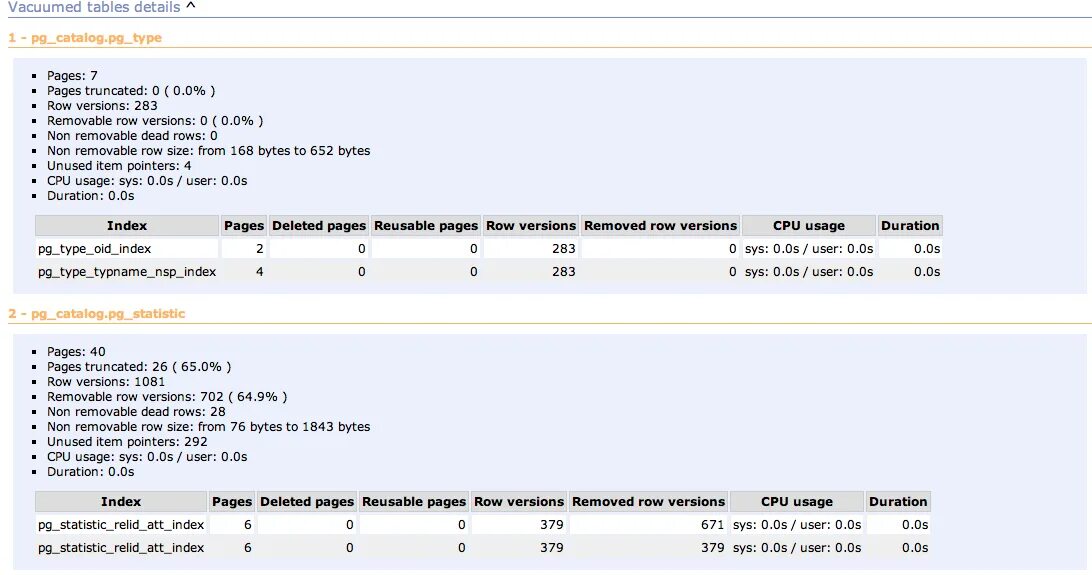
Task: Select the 'Pages: 40' bullet
Action: [x=77, y=352]
